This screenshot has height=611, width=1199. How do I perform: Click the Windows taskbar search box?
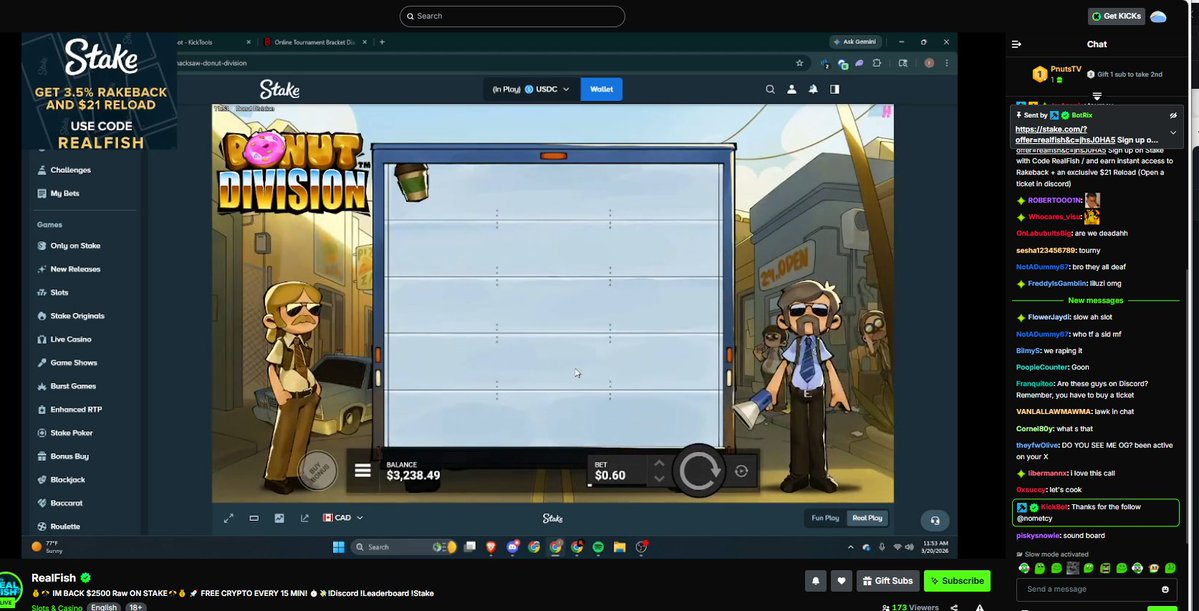[404, 547]
